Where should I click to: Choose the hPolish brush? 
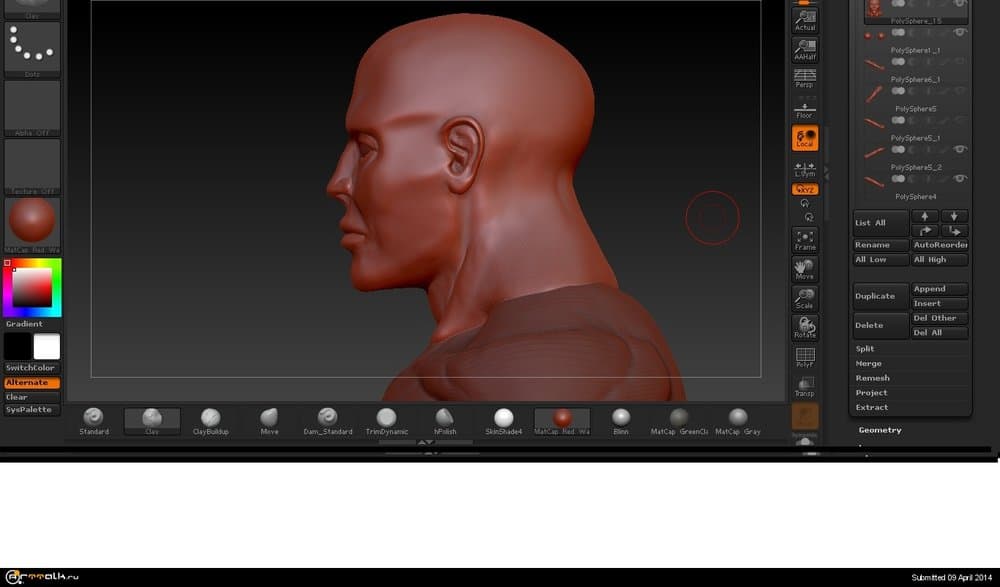[445, 420]
